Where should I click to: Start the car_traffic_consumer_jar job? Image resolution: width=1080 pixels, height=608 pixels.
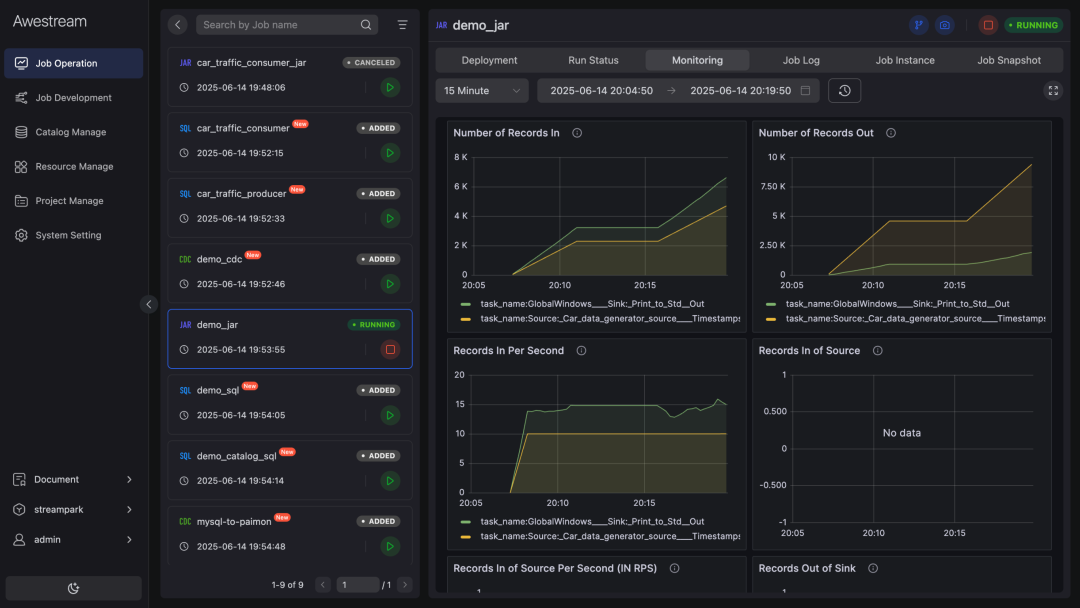pos(390,87)
